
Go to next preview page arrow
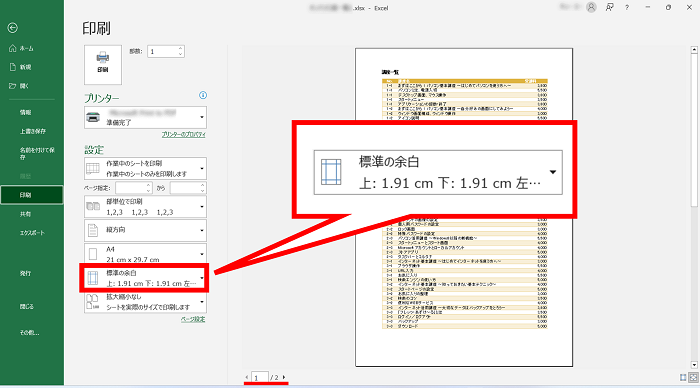pos(284,377)
